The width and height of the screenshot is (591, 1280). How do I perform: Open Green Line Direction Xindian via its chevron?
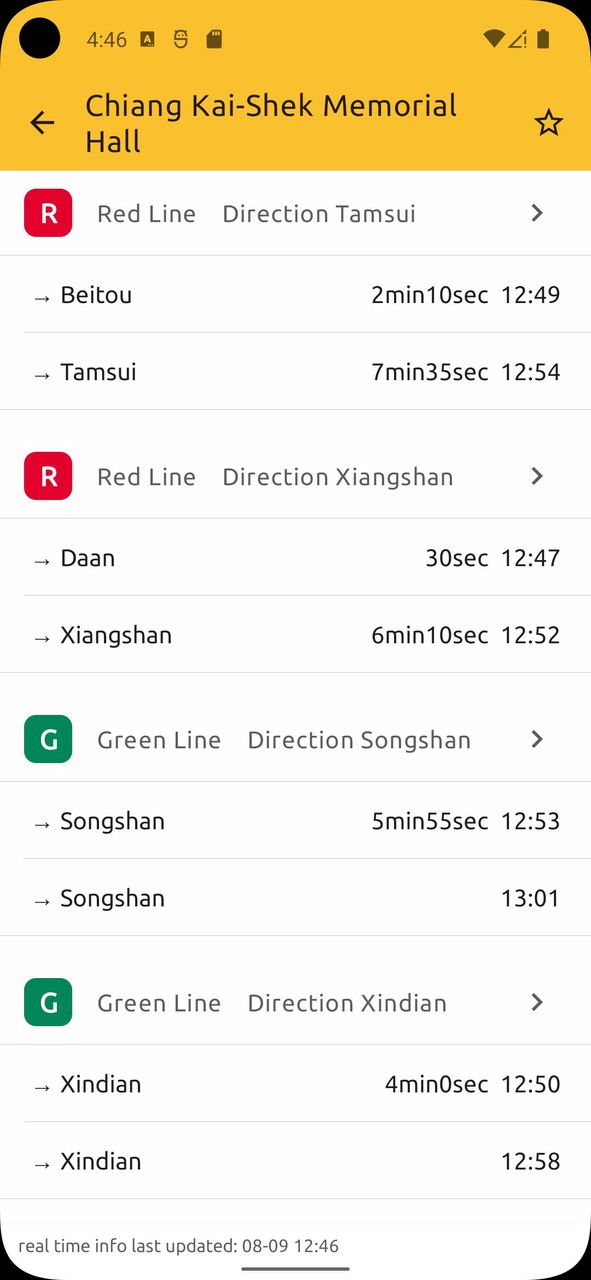(x=537, y=1002)
